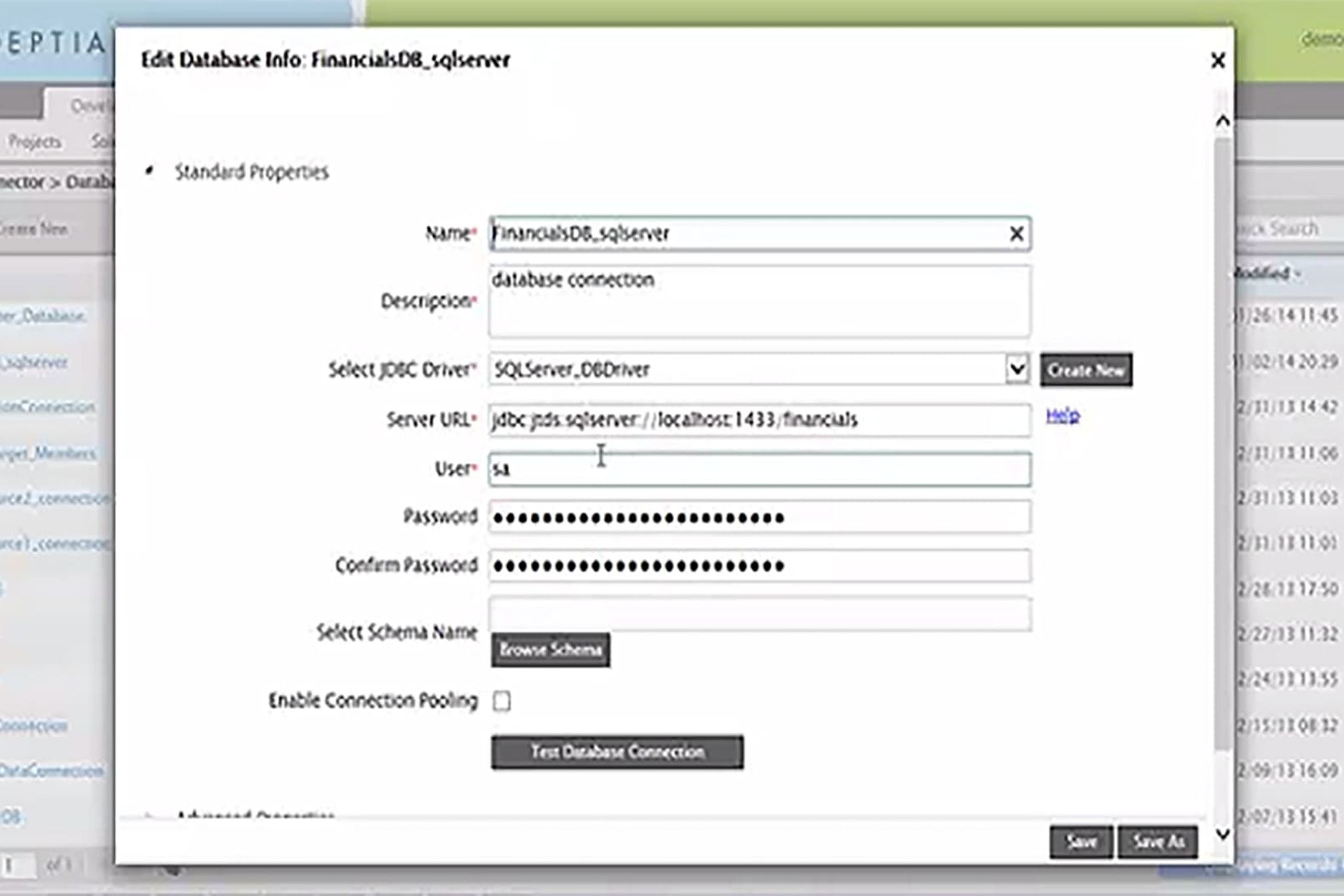1344x896 pixels.
Task: Open the Select JDBC Driver dropdown
Action: [x=1016, y=369]
